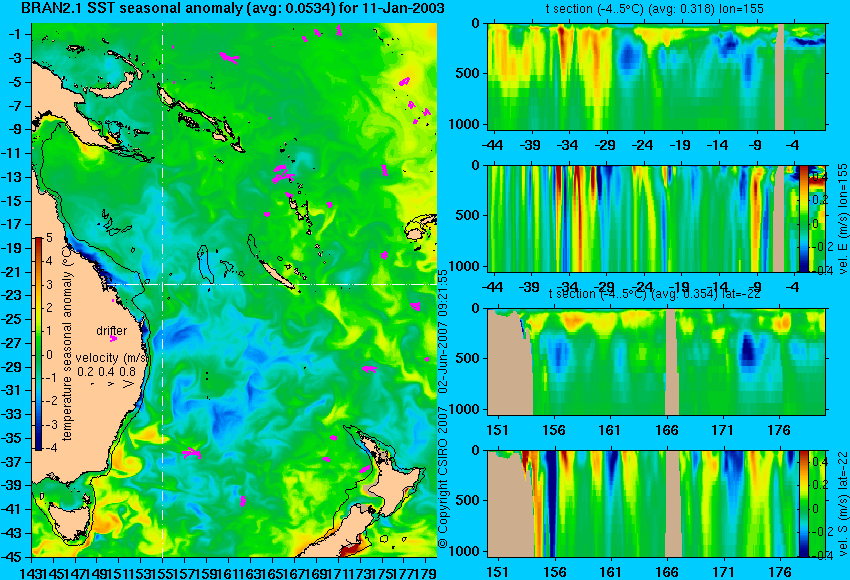
Task: Click latitude axis label '-45' on the map
Action: 10,557
